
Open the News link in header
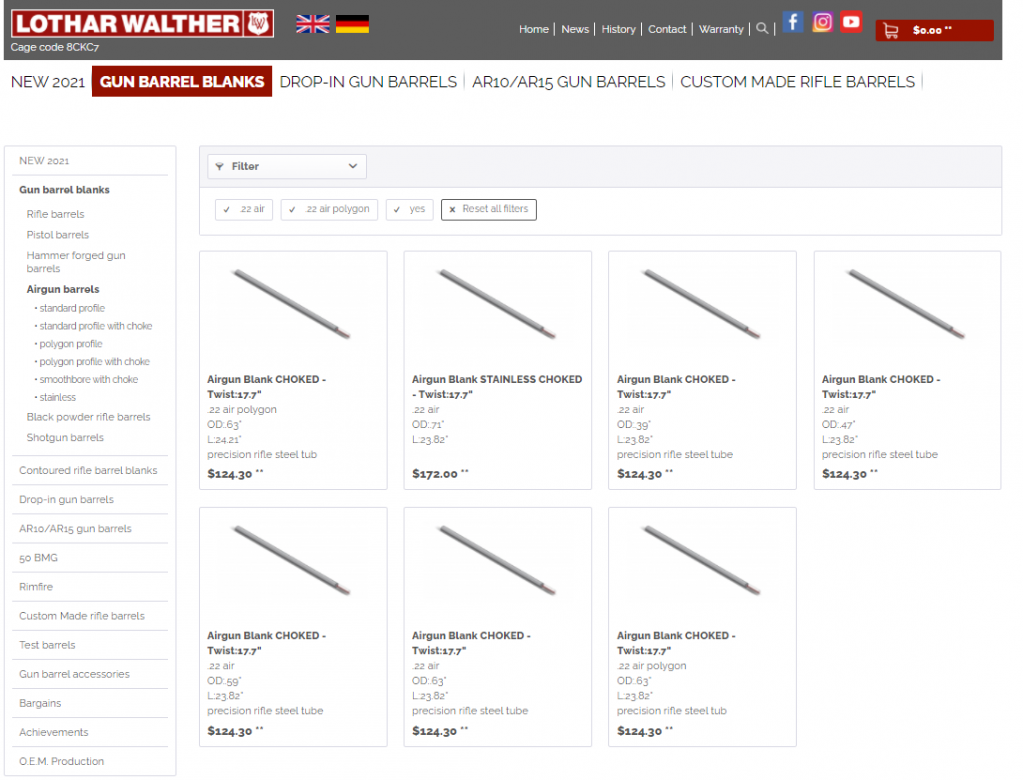coord(575,29)
